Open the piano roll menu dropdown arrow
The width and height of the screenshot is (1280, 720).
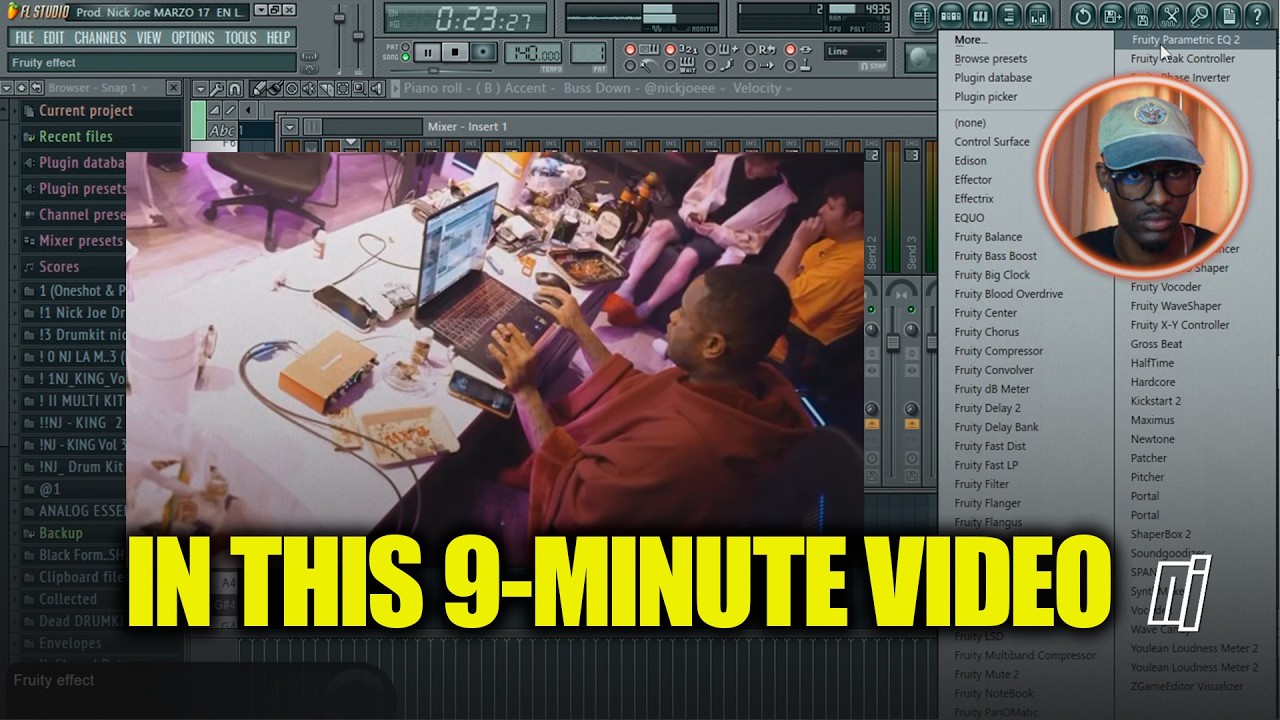point(200,88)
